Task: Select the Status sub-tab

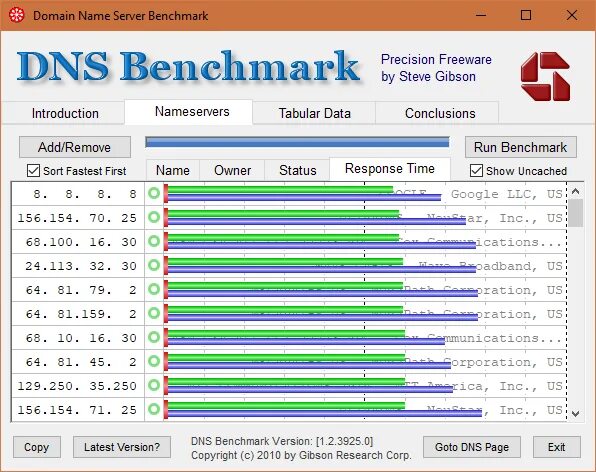Action: tap(297, 170)
